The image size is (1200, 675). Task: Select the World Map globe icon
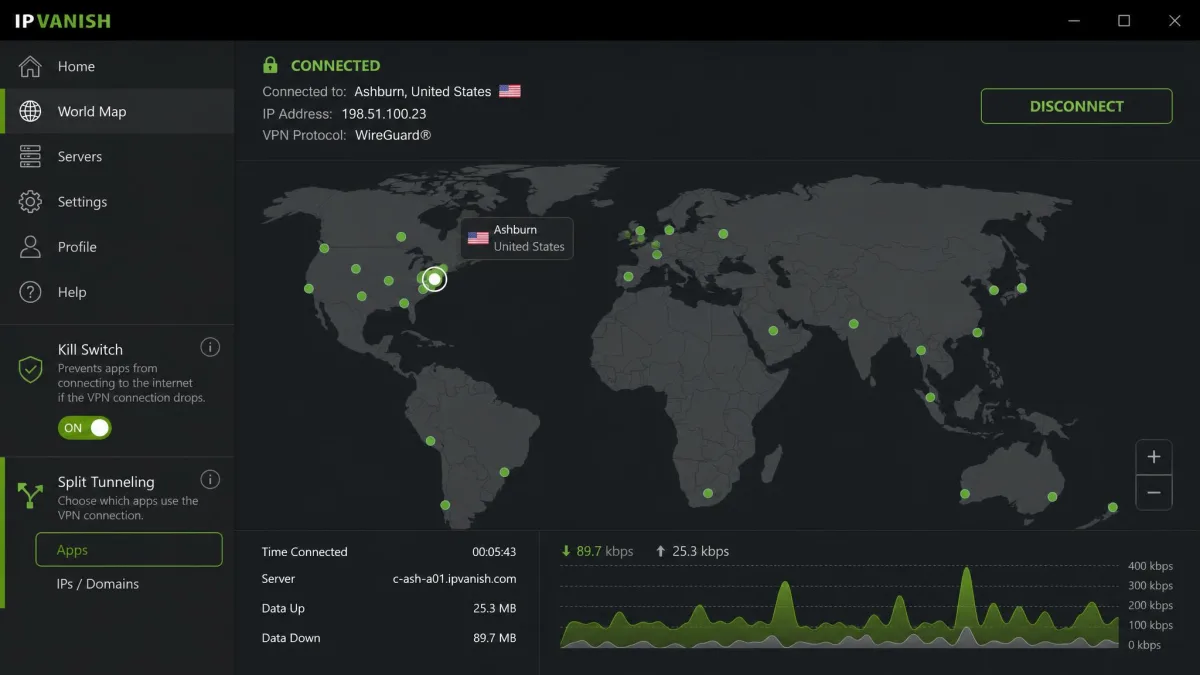click(30, 111)
